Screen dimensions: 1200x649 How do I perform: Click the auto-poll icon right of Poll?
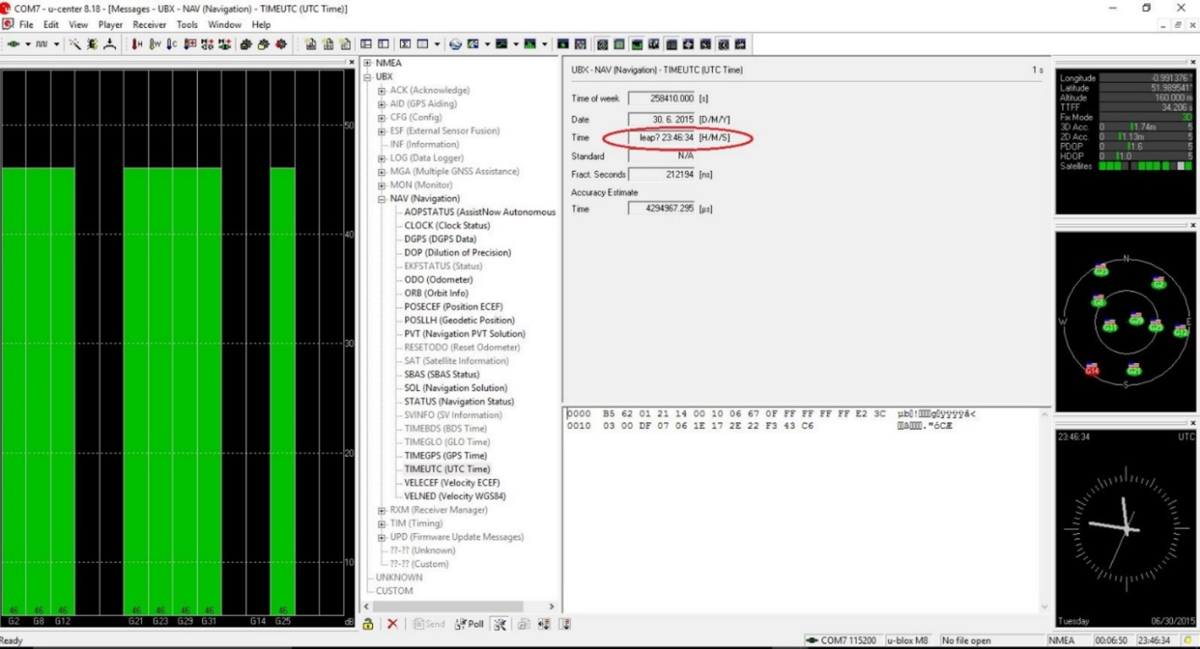499,624
